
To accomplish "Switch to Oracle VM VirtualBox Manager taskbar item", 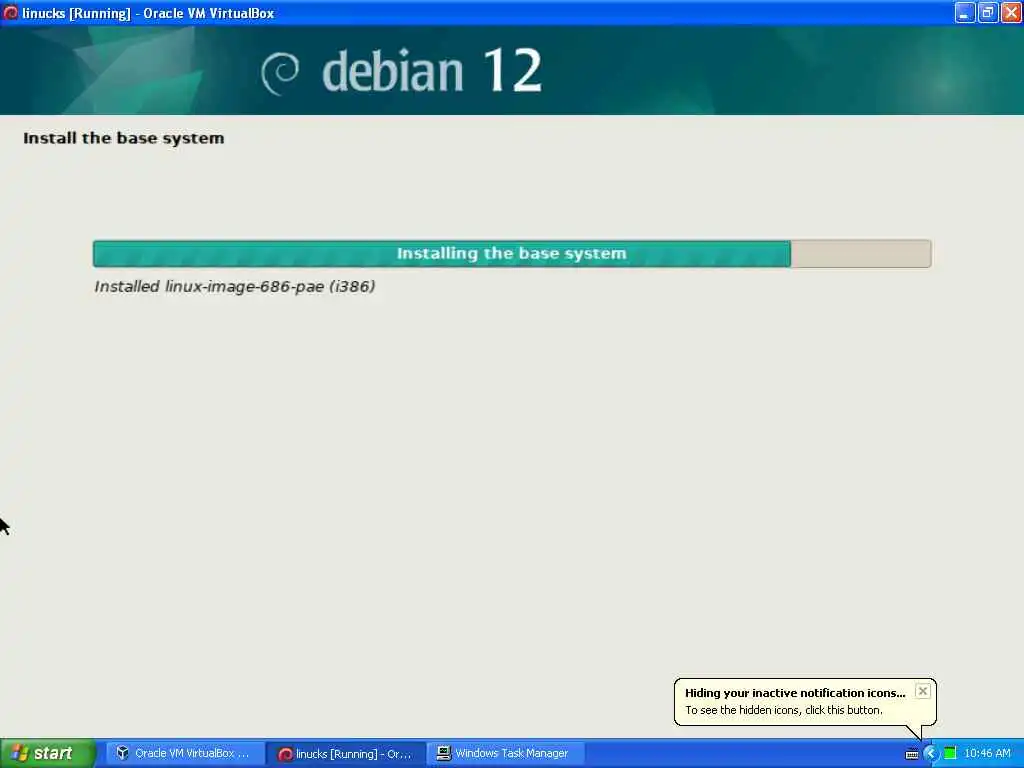I will pyautogui.click(x=183, y=754).
